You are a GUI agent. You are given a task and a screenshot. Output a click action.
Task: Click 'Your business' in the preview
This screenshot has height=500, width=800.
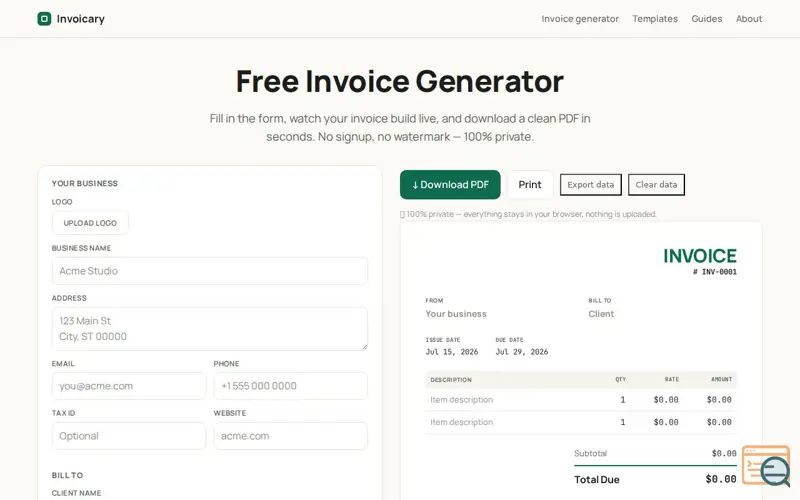[x=456, y=314]
